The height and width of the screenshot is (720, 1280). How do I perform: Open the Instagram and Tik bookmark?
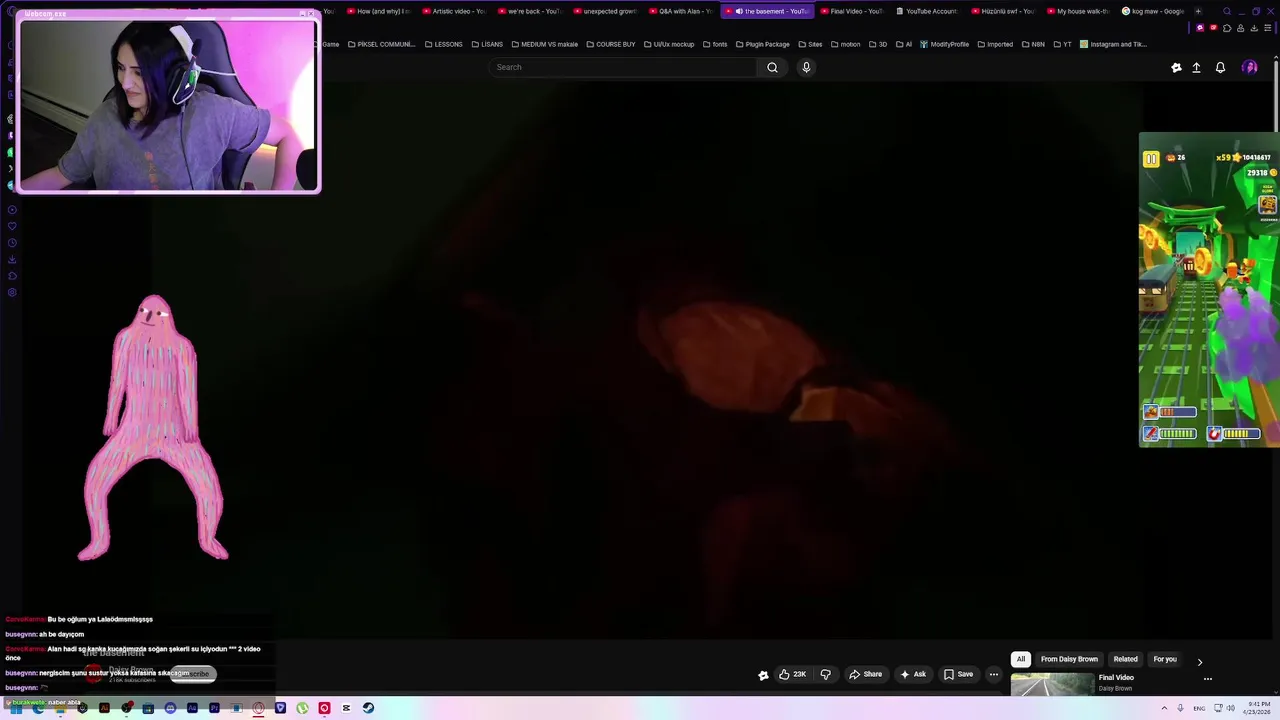1113,44
